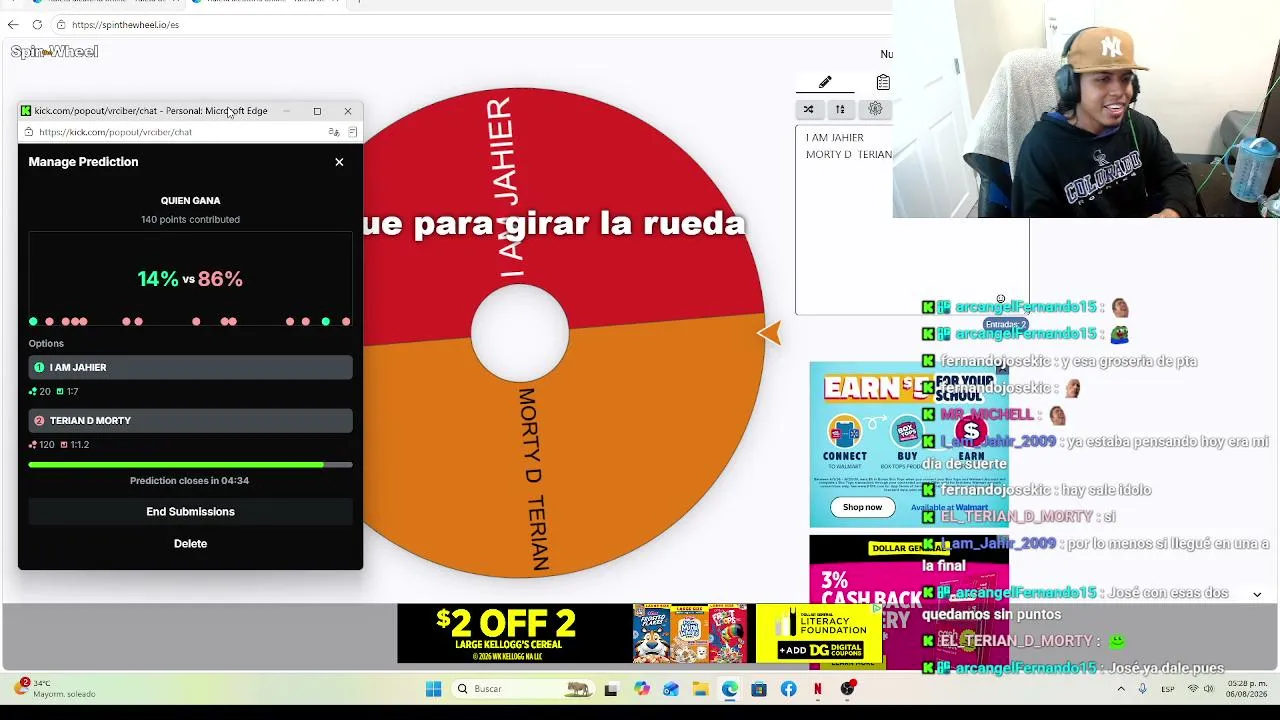The width and height of the screenshot is (1280, 720).
Task: Select the TERIAN D MORTY prediction option
Action: point(190,421)
